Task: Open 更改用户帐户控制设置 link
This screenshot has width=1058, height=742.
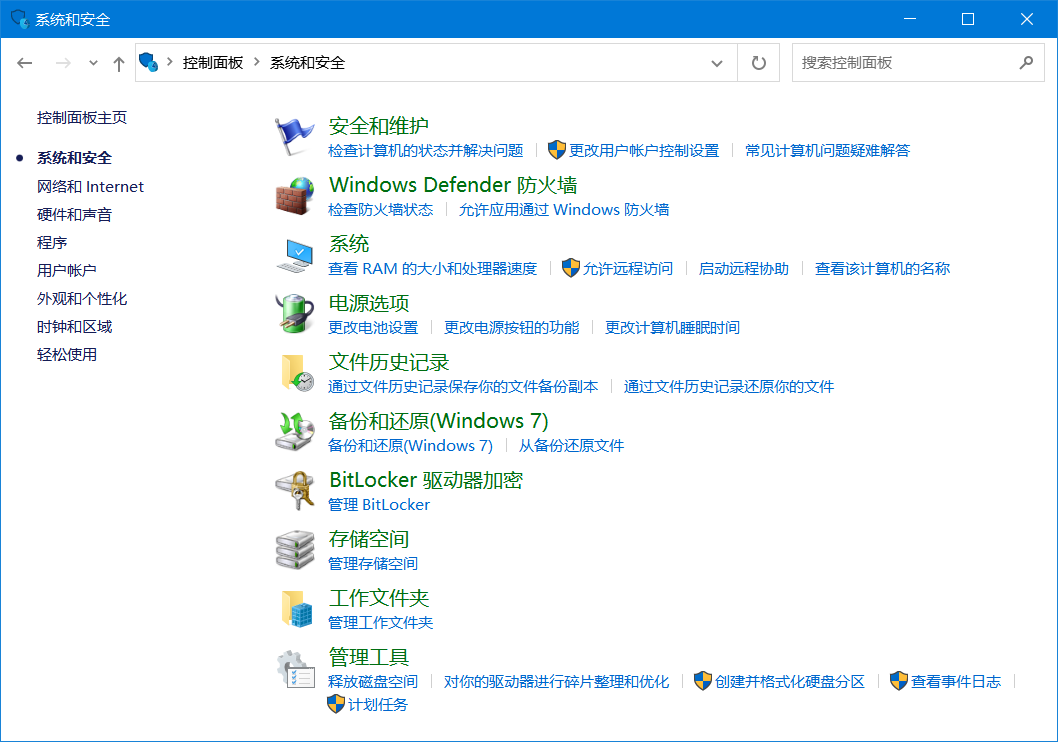Action: (x=643, y=151)
